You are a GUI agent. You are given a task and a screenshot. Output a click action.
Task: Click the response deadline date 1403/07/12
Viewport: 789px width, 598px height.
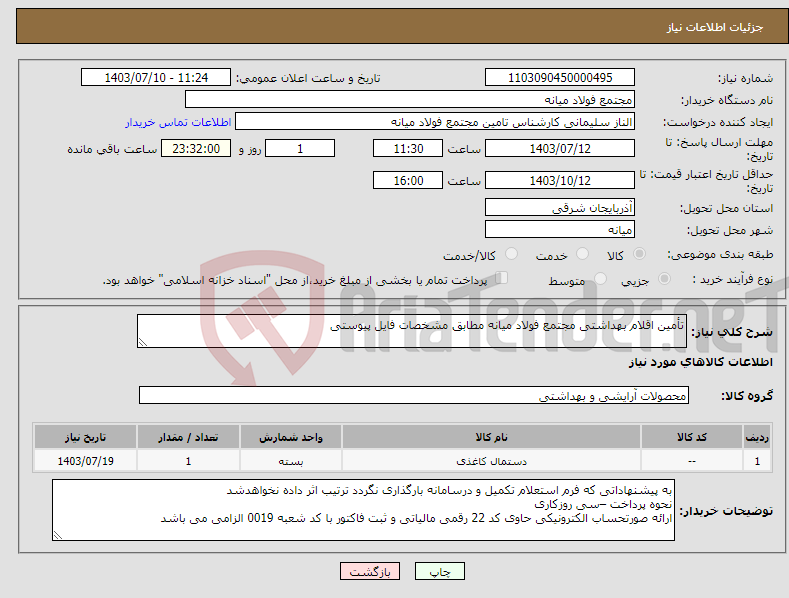tap(560, 148)
